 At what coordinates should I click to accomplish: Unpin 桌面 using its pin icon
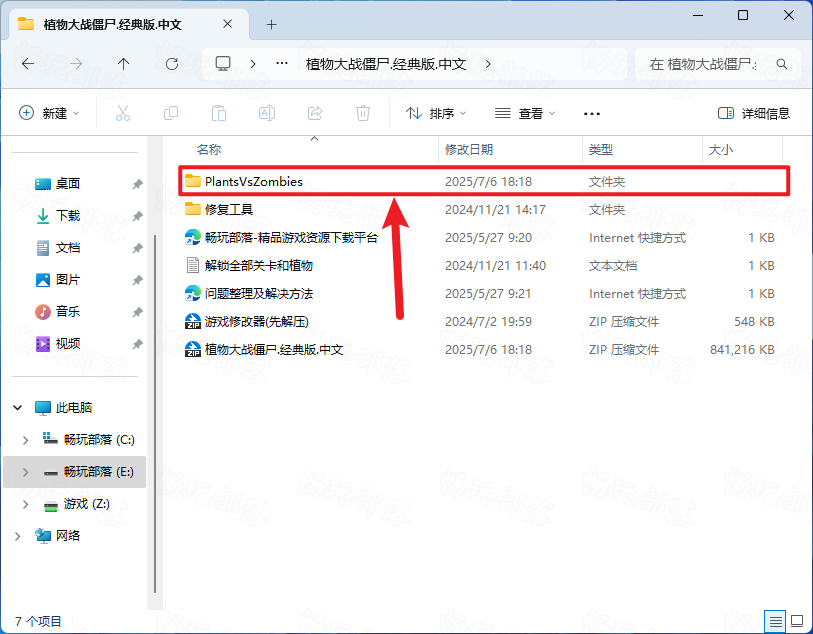click(137, 184)
